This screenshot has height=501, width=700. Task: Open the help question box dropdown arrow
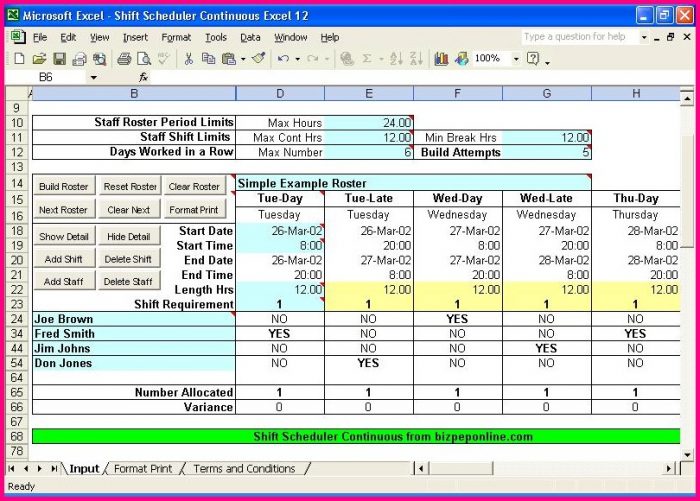point(644,37)
